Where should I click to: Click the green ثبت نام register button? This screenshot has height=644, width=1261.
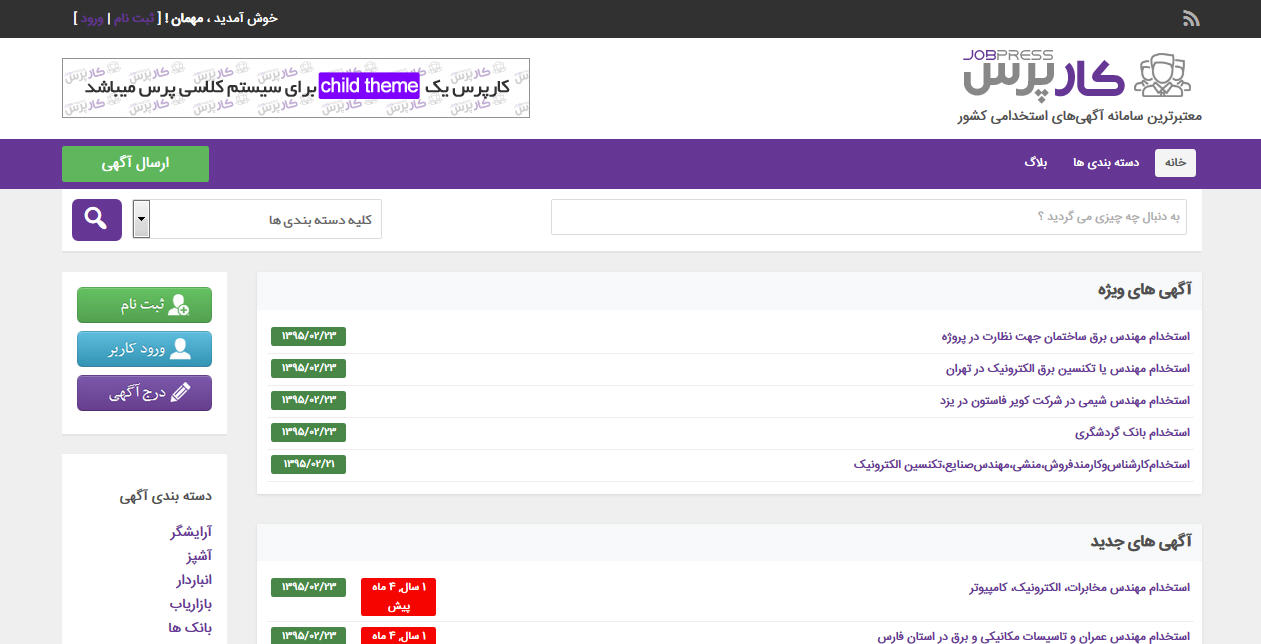[144, 305]
